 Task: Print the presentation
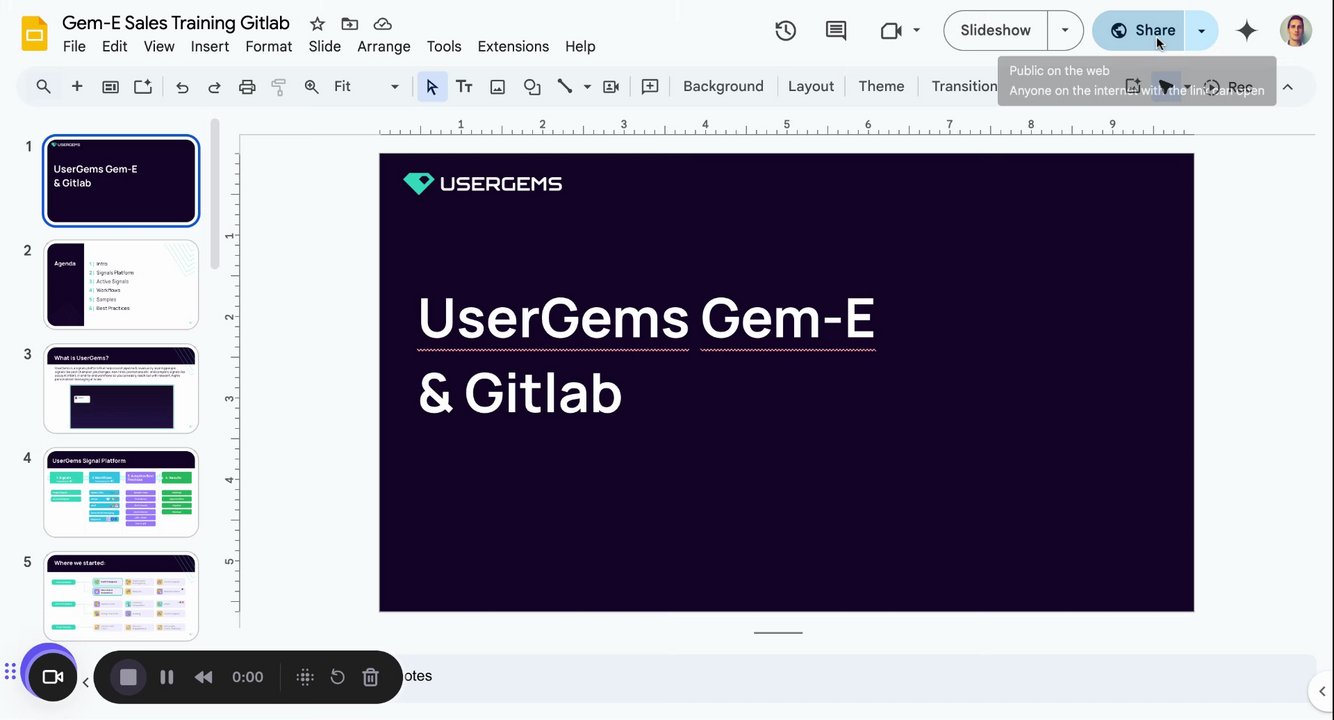[x=247, y=87]
